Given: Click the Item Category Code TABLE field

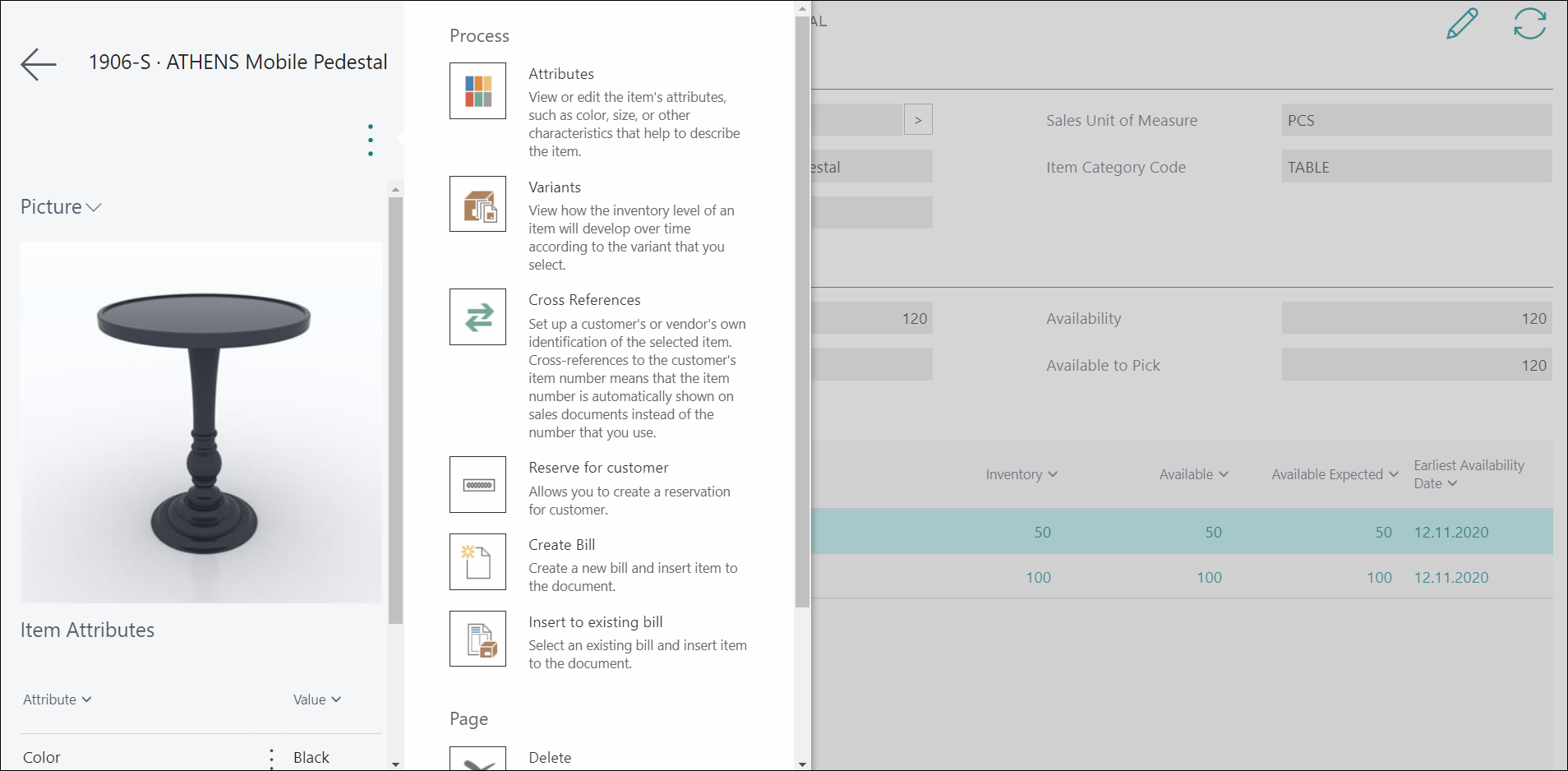Looking at the screenshot, I should point(1417,167).
